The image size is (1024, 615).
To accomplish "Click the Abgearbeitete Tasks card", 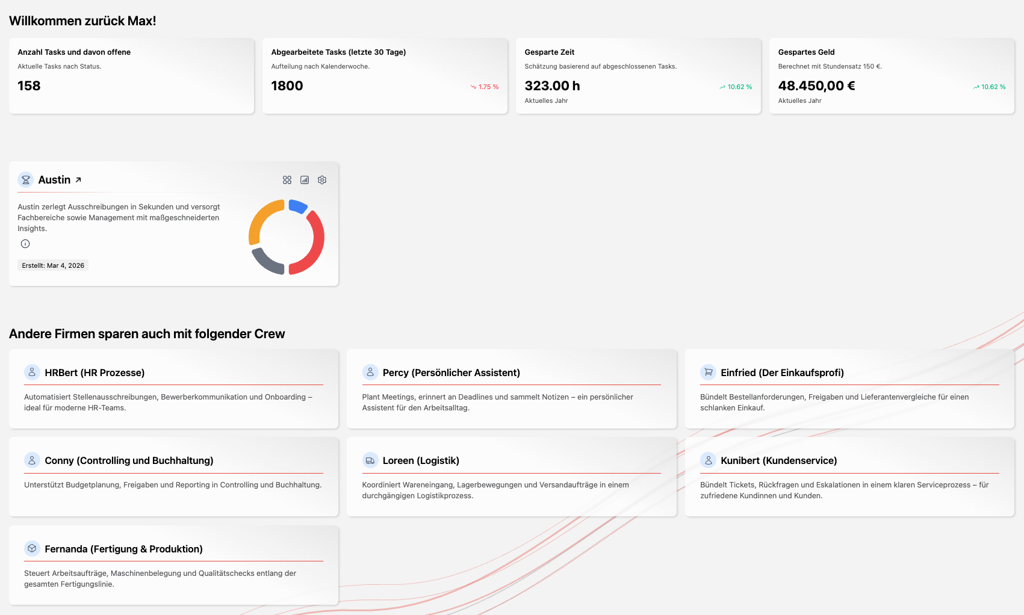I will point(384,76).
